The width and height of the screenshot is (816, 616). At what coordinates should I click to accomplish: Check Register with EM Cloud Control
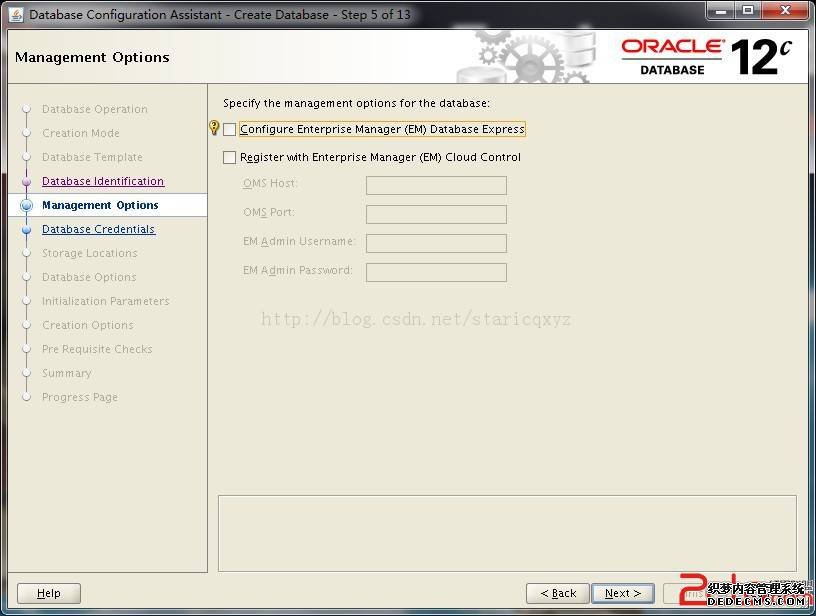(x=230, y=157)
